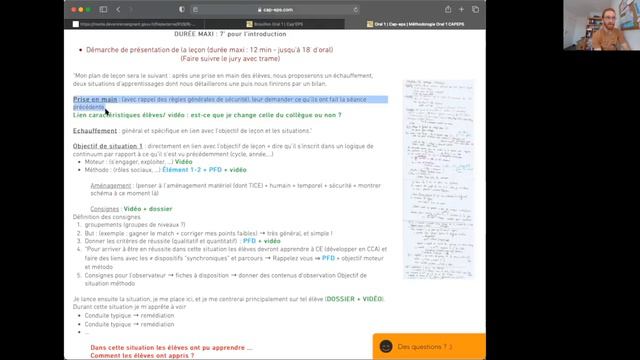Switch to the Brouillon Oral 1 tab
This screenshot has height=360, width=640.
[x=275, y=24]
